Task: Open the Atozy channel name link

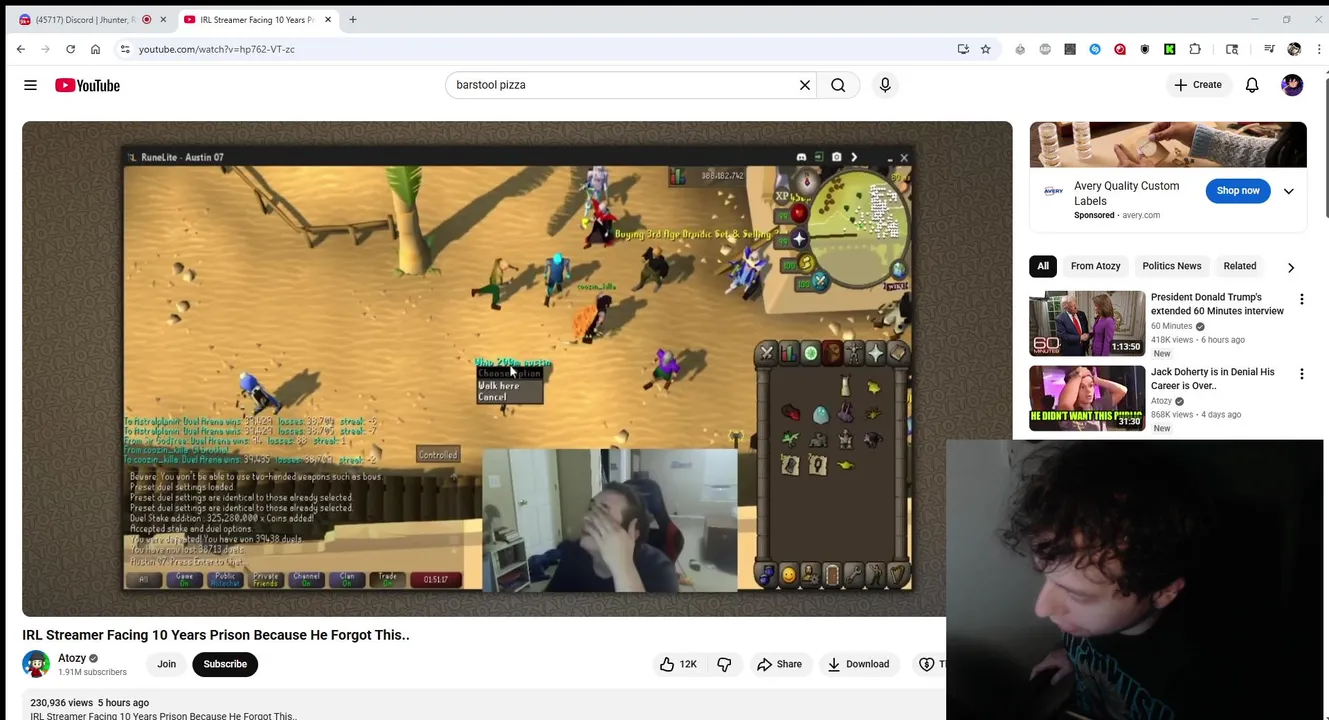Action: [x=72, y=658]
